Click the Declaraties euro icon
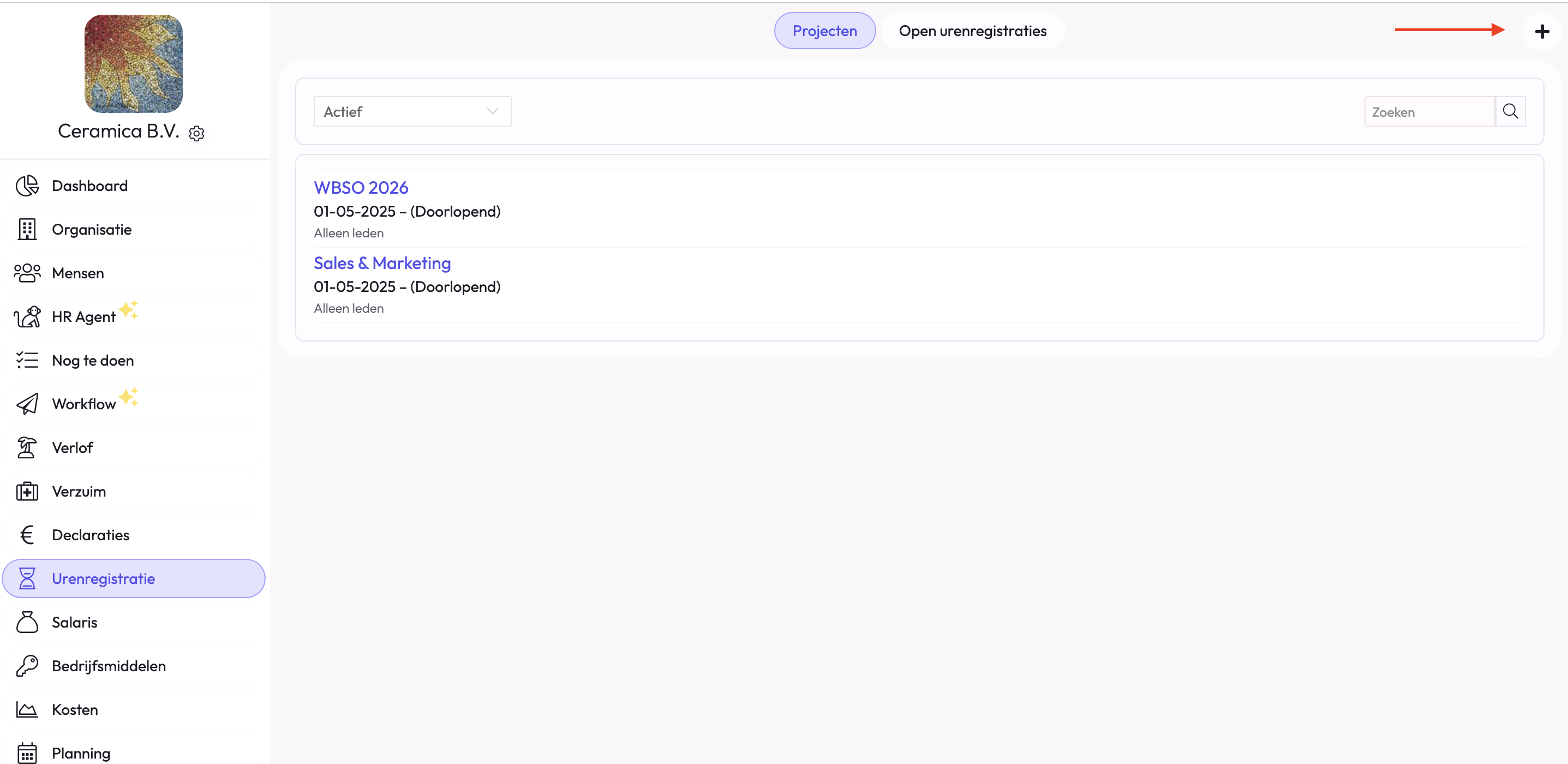Image resolution: width=1568 pixels, height=764 pixels. point(27,535)
